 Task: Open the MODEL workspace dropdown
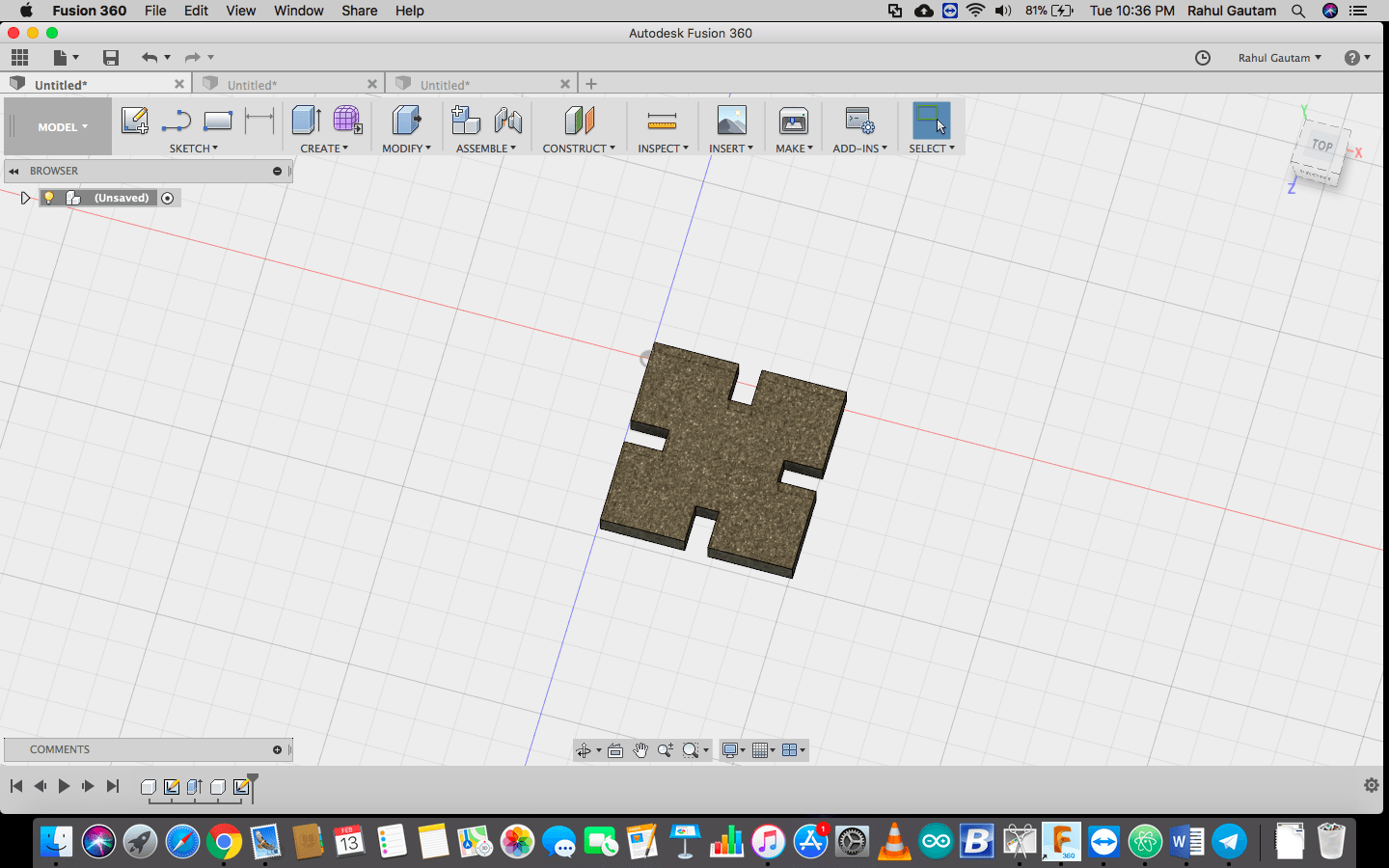(x=63, y=126)
